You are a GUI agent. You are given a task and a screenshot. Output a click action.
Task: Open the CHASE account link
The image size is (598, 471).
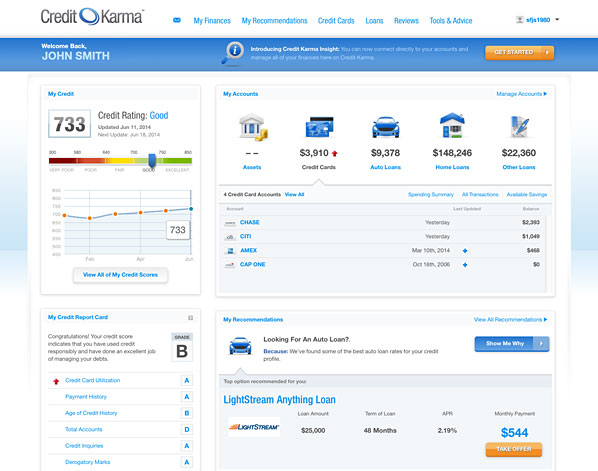(249, 222)
